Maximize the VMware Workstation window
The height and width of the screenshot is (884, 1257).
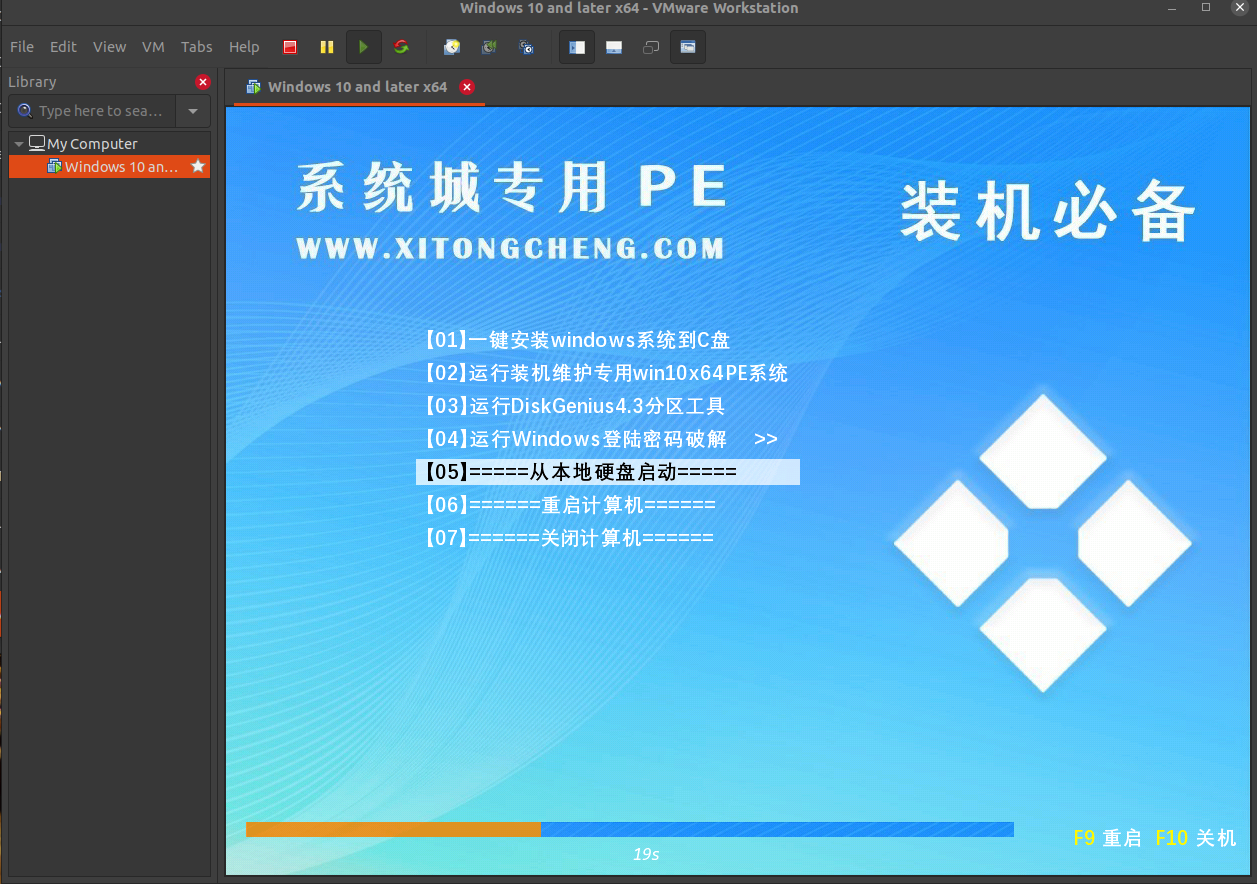coord(1206,8)
